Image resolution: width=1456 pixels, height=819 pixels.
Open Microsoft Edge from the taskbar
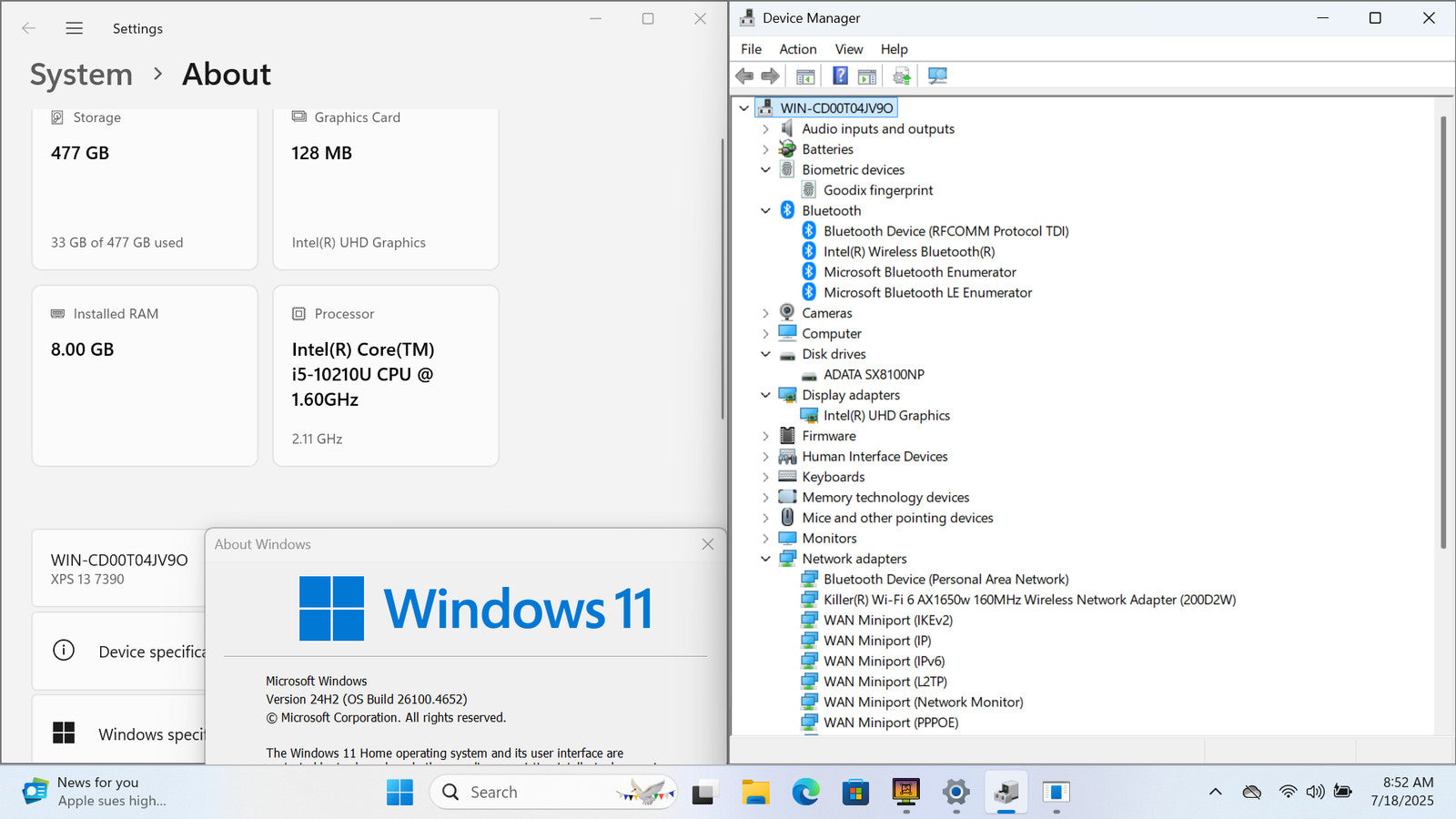pos(805,793)
